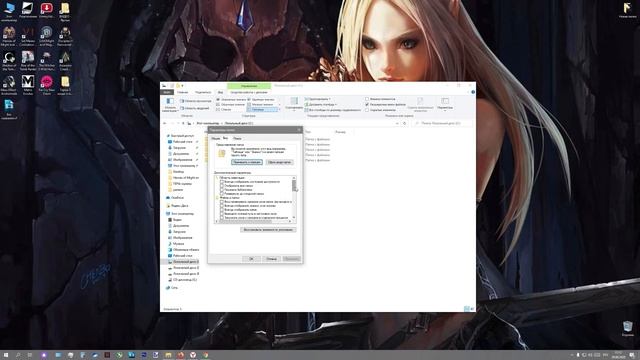
Task: Open the Группировать dropdown in the ribbon
Action: [318, 99]
